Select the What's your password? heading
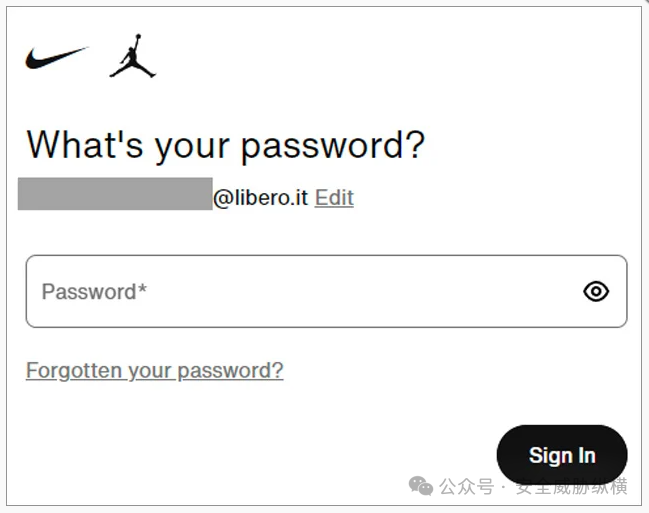This screenshot has height=513, width=649. tap(226, 145)
